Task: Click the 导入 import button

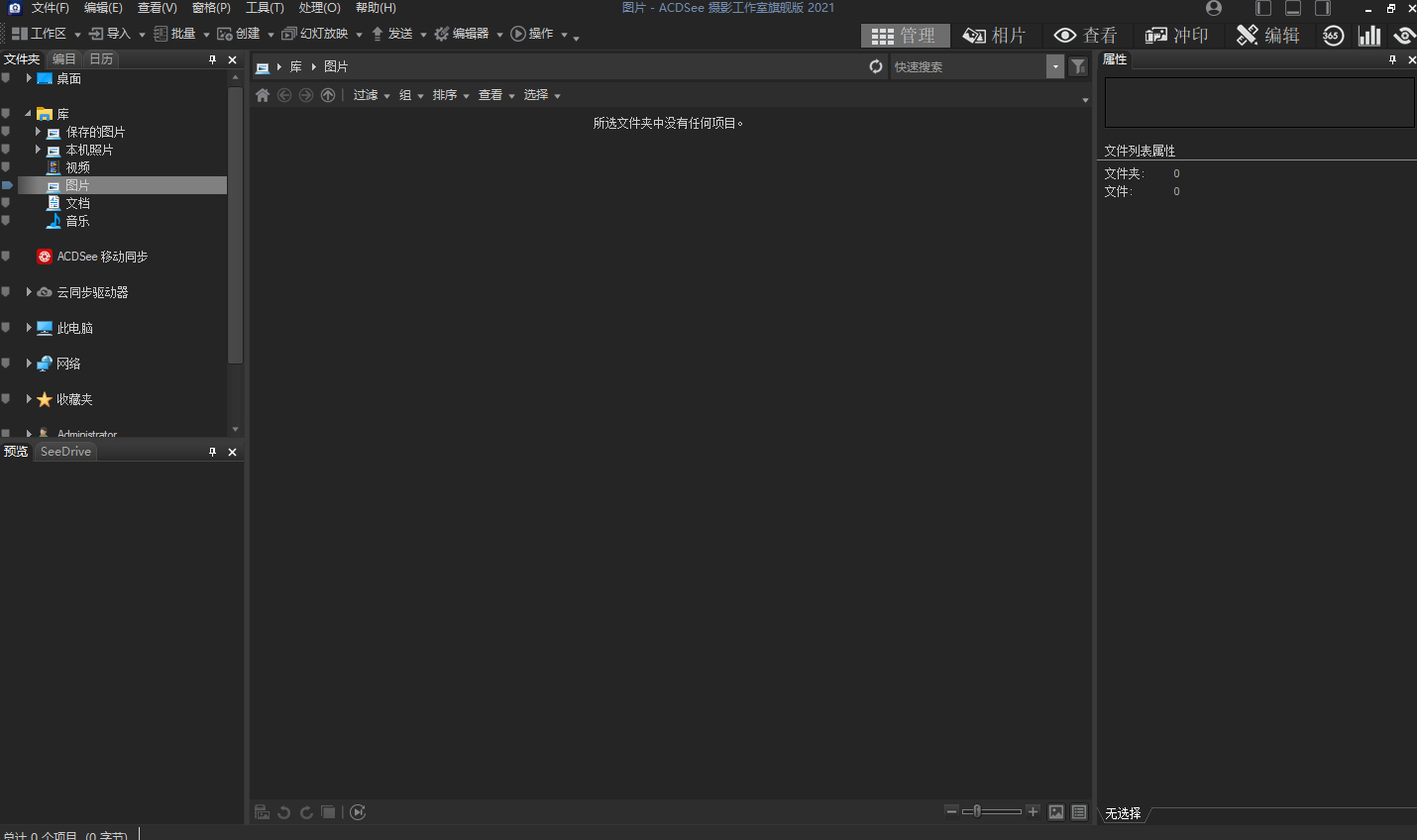Action: [x=111, y=34]
